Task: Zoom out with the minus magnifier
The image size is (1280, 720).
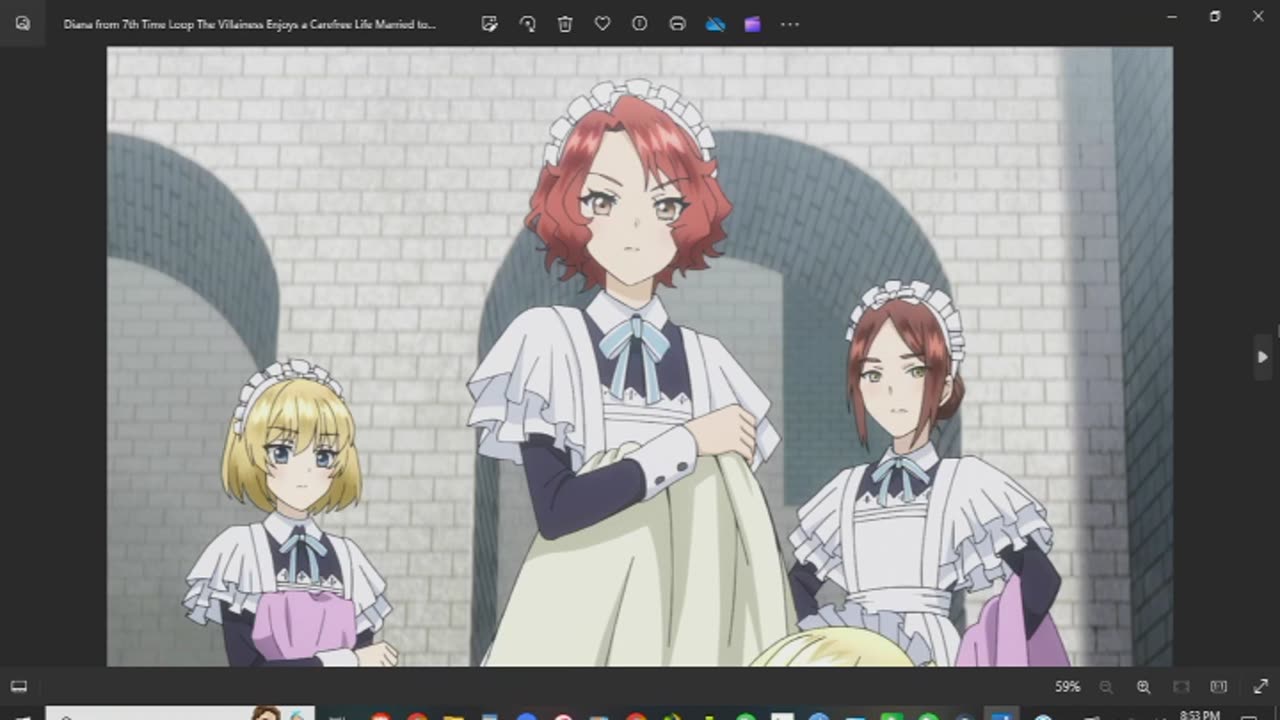Action: (1106, 687)
